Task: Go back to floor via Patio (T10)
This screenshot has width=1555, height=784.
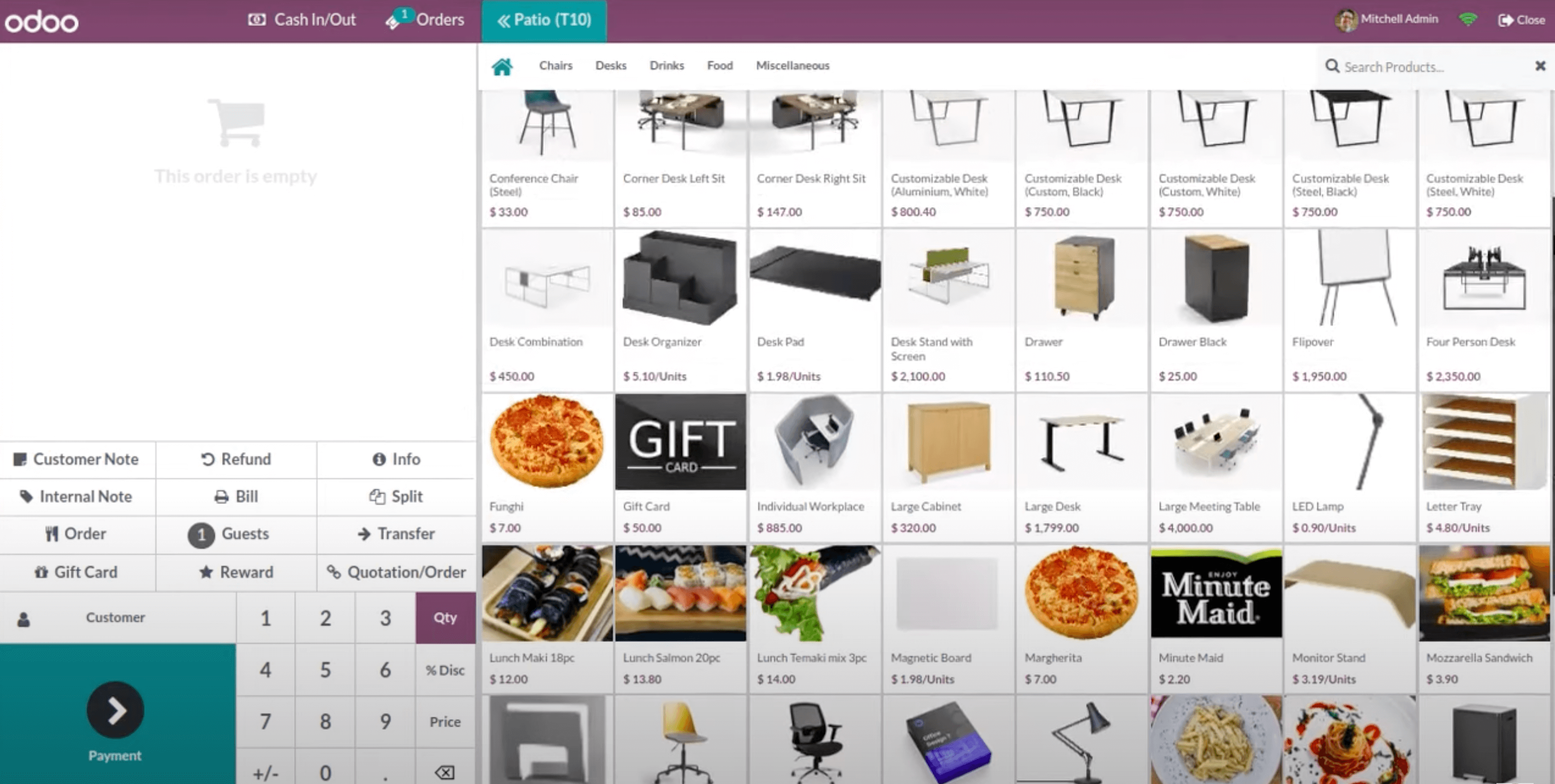Action: pos(544,20)
